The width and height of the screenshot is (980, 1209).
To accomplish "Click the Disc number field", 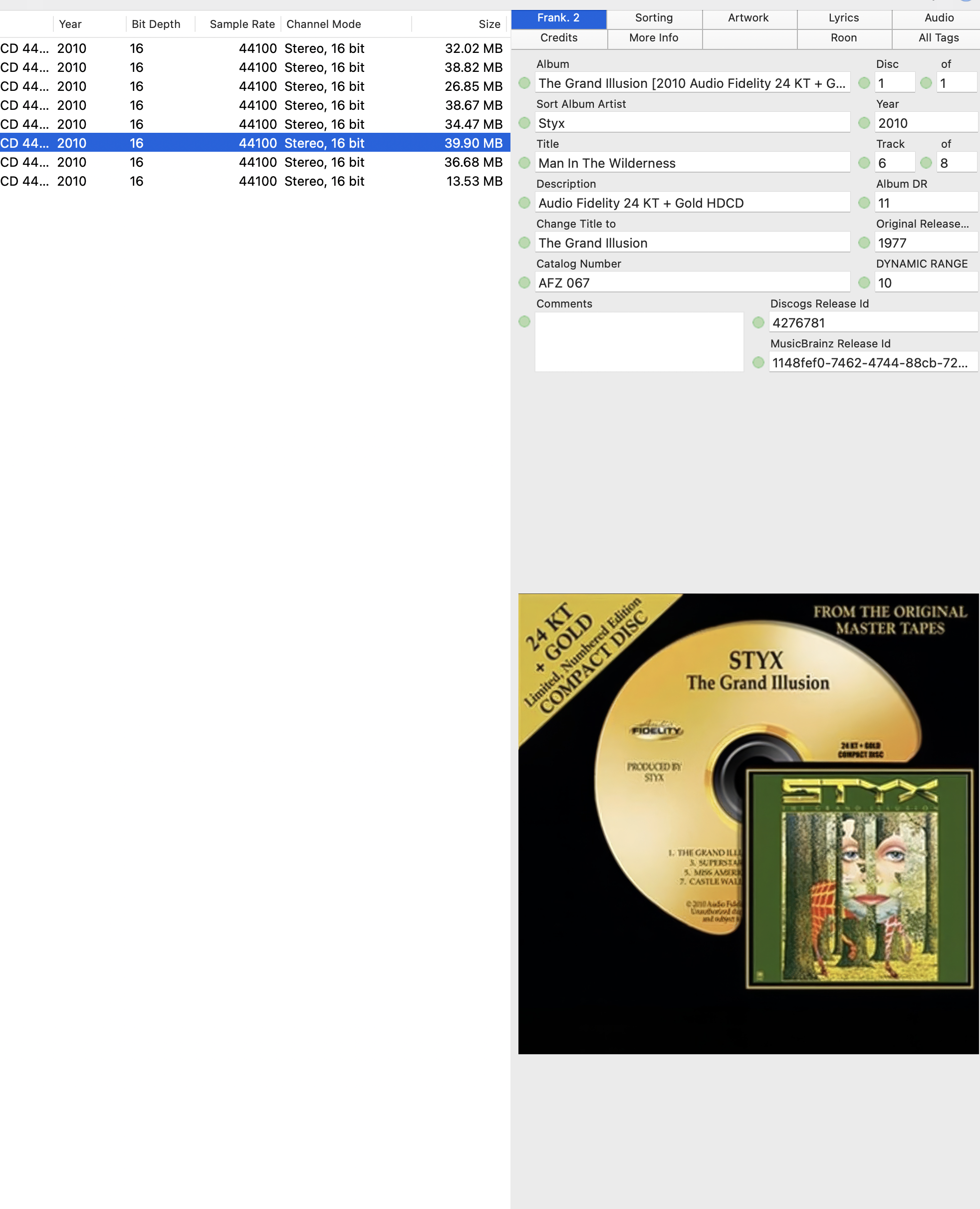I will tap(895, 83).
